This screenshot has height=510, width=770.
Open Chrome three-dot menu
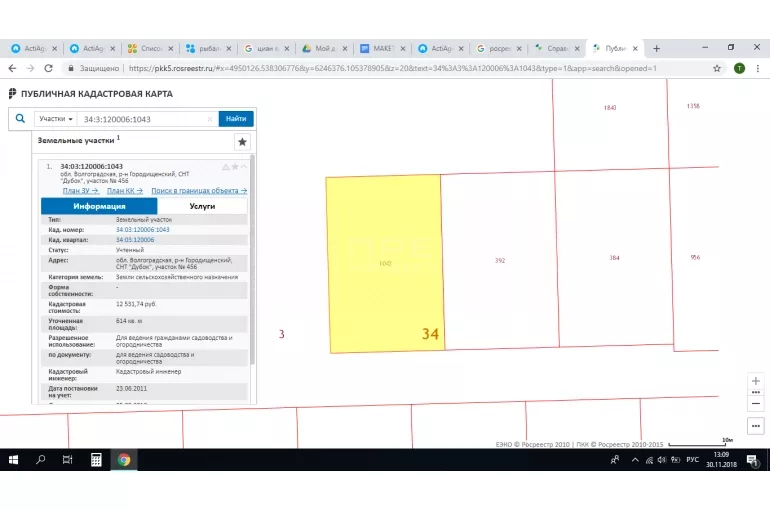click(755, 68)
